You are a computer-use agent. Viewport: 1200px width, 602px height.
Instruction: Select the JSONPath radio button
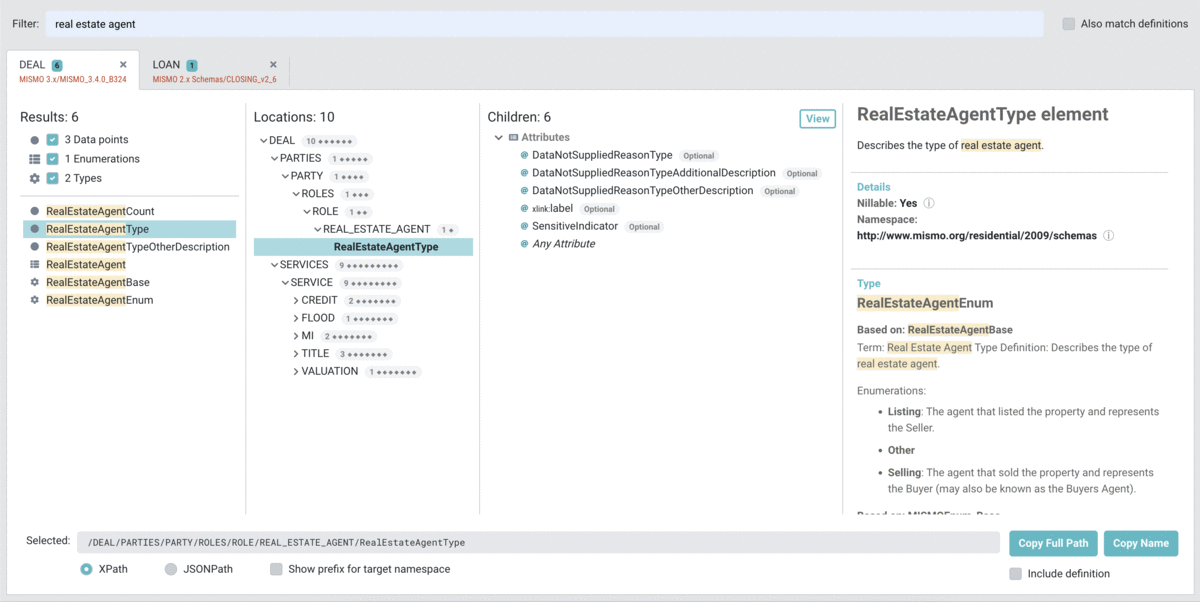point(170,569)
